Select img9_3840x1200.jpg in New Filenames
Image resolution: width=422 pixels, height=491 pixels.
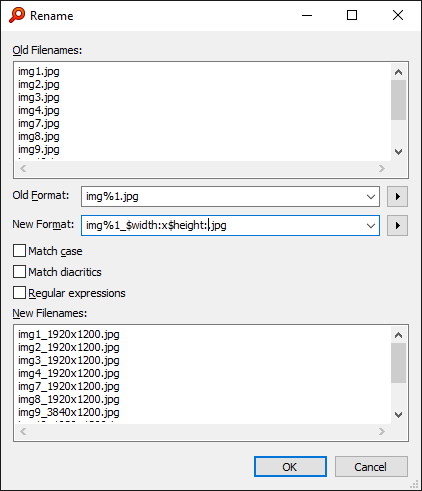(x=69, y=412)
